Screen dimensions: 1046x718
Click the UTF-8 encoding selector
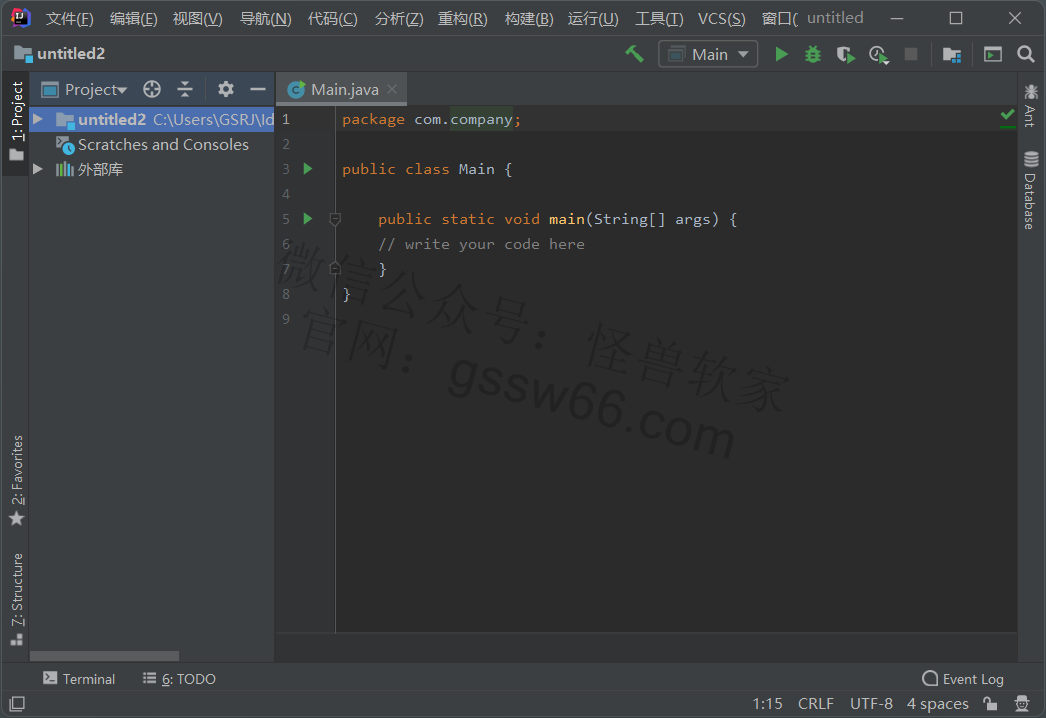871,704
